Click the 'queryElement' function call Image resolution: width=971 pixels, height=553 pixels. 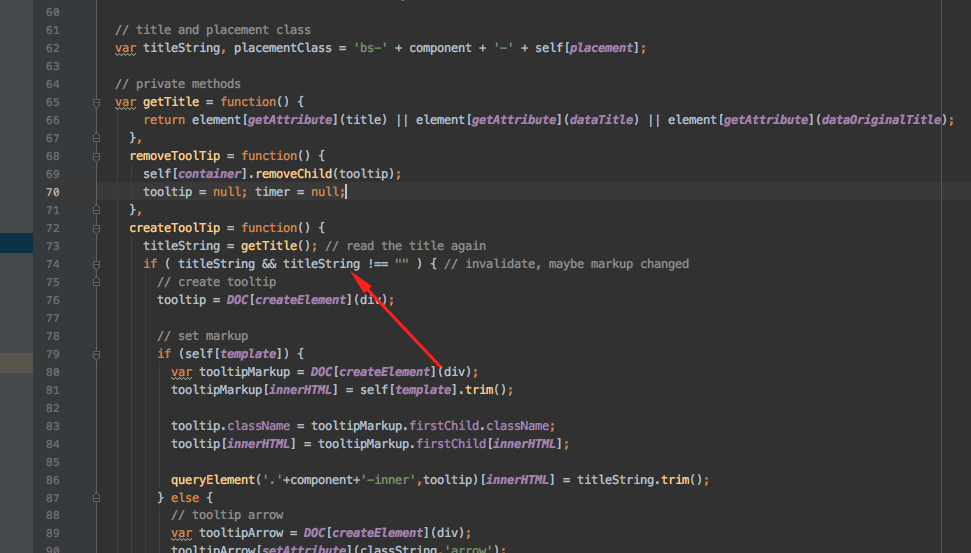[213, 479]
